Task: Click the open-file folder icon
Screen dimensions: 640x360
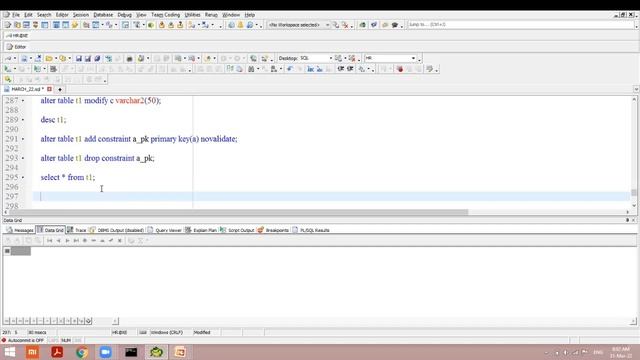Action: 49,58
